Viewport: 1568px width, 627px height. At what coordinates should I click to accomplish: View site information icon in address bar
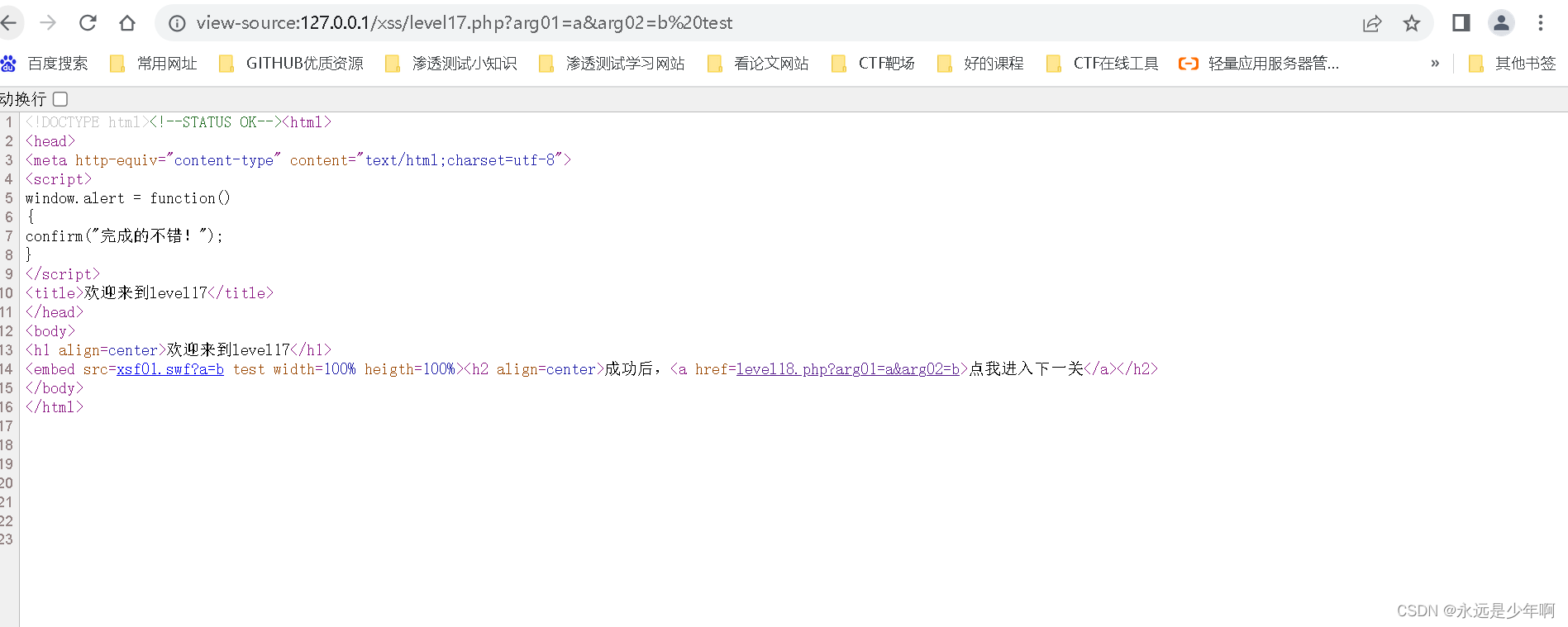177,23
